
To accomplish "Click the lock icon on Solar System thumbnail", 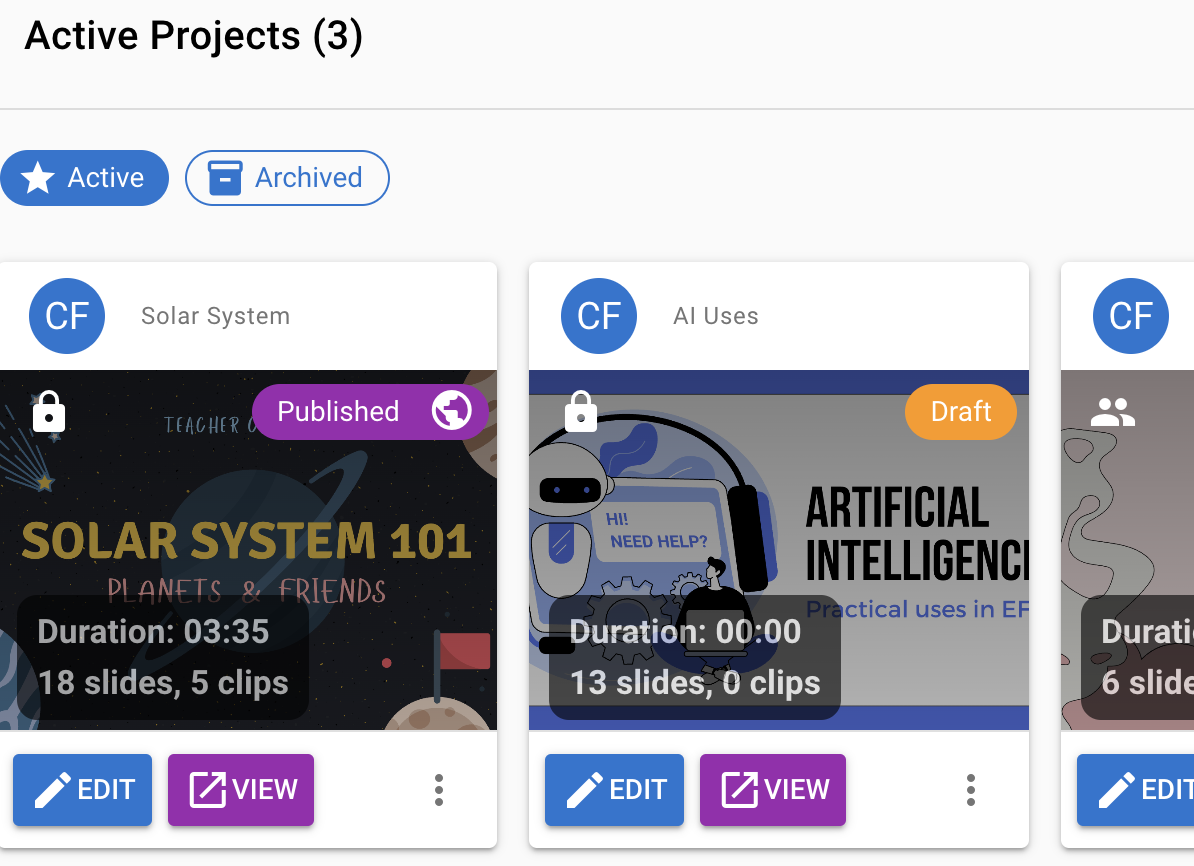I will pos(49,411).
